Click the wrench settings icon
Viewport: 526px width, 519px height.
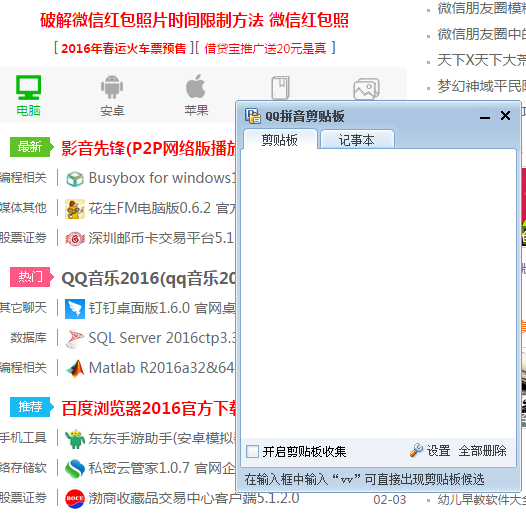coord(416,450)
